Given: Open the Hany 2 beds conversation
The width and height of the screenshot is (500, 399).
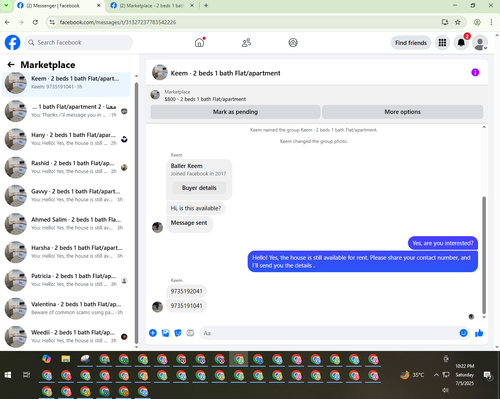Looking at the screenshot, I should (x=66, y=139).
